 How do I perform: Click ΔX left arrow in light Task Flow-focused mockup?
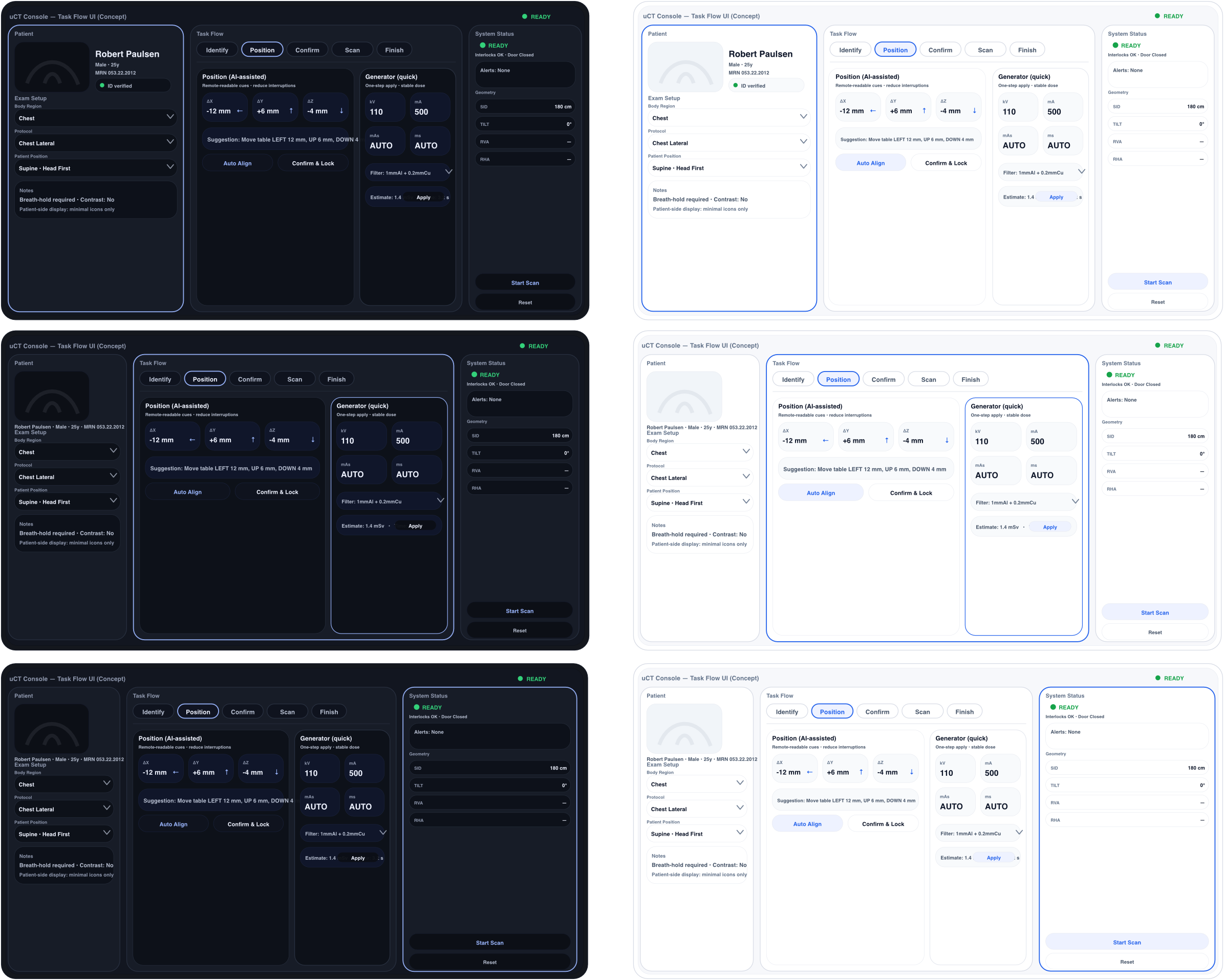[825, 440]
